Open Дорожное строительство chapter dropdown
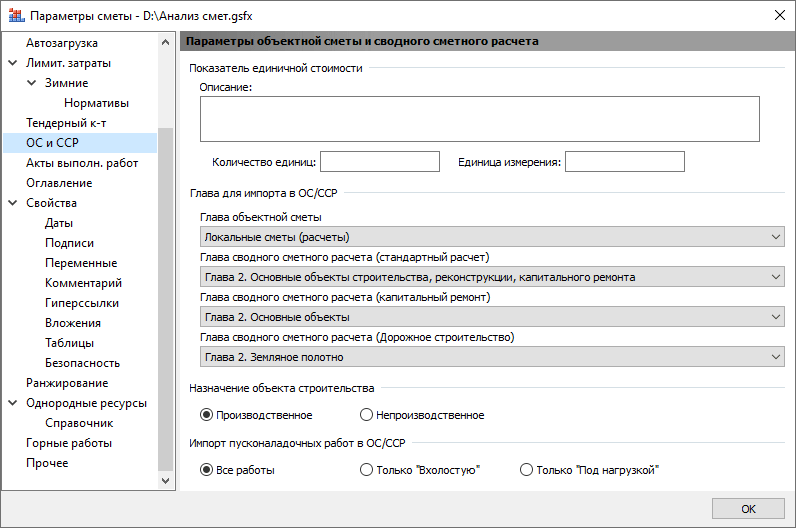Viewport: 796px width, 528px height. [492, 357]
